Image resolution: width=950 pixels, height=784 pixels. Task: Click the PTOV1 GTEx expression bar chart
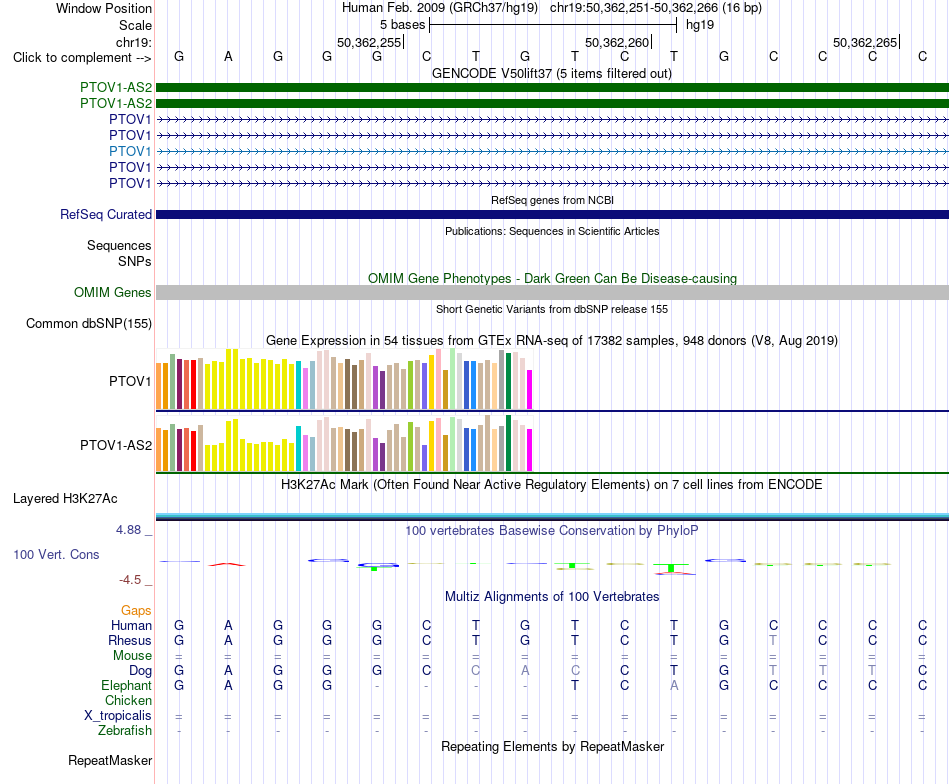344,379
